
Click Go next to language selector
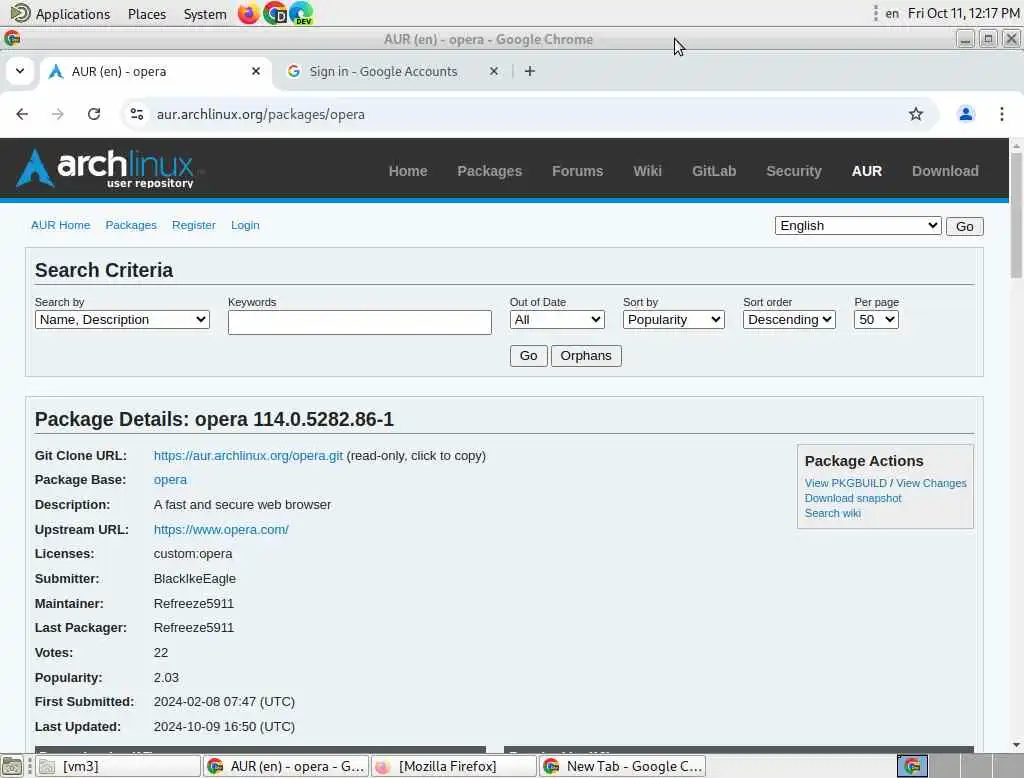pyautogui.click(x=965, y=227)
